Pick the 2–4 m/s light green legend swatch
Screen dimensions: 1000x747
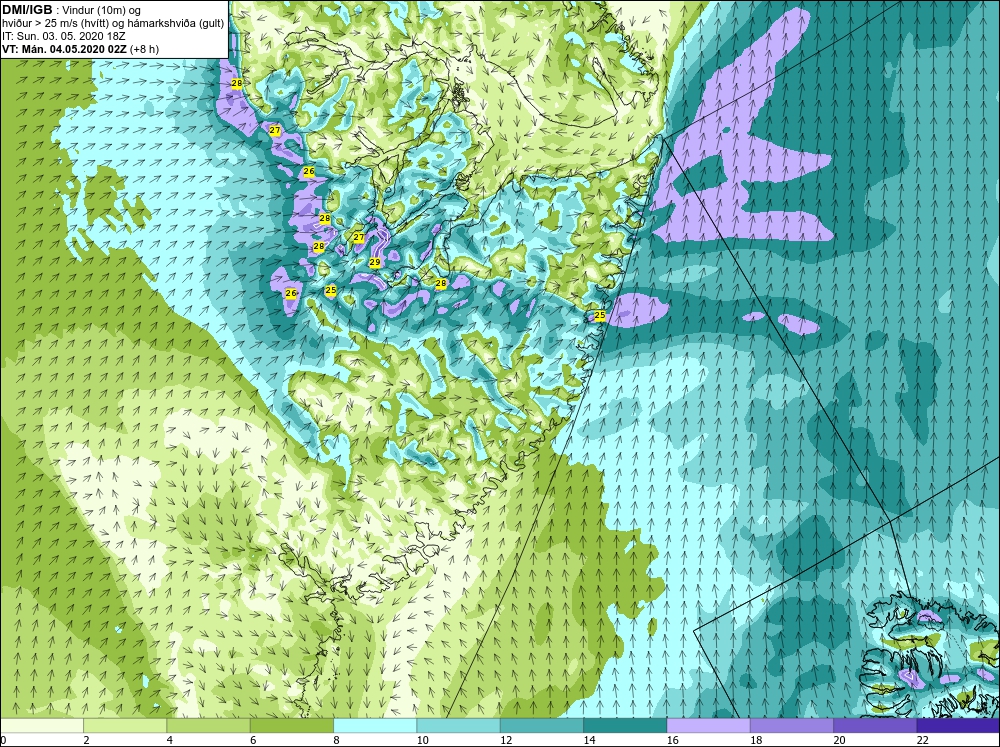click(x=125, y=726)
